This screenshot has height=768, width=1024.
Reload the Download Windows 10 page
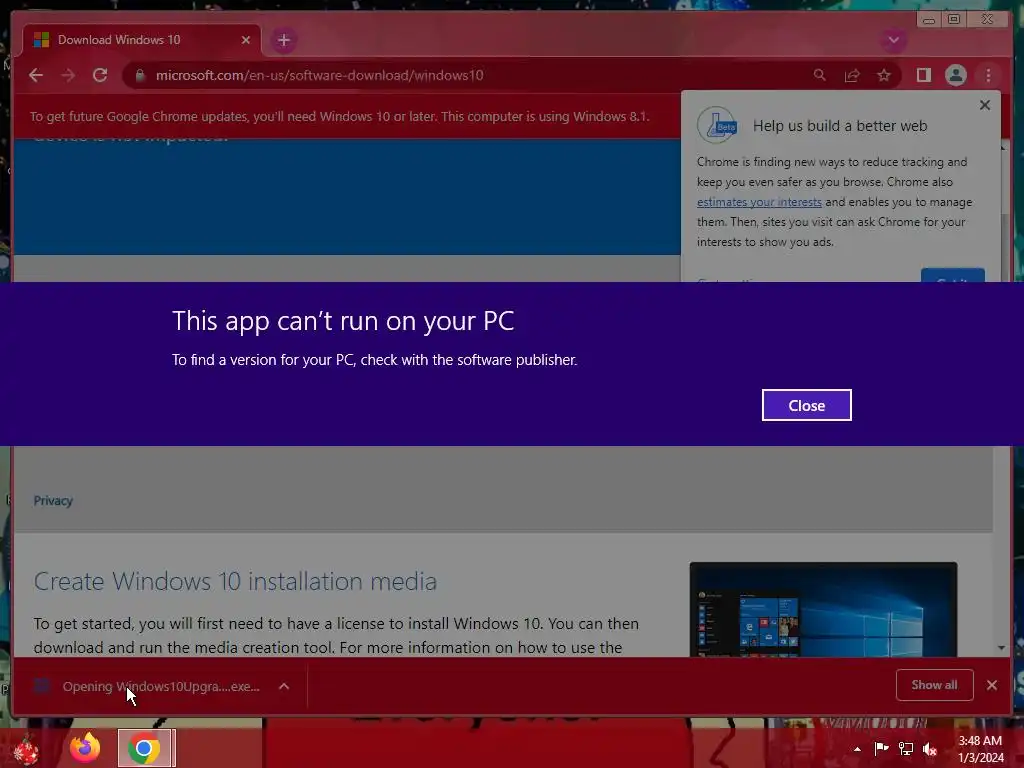point(100,75)
